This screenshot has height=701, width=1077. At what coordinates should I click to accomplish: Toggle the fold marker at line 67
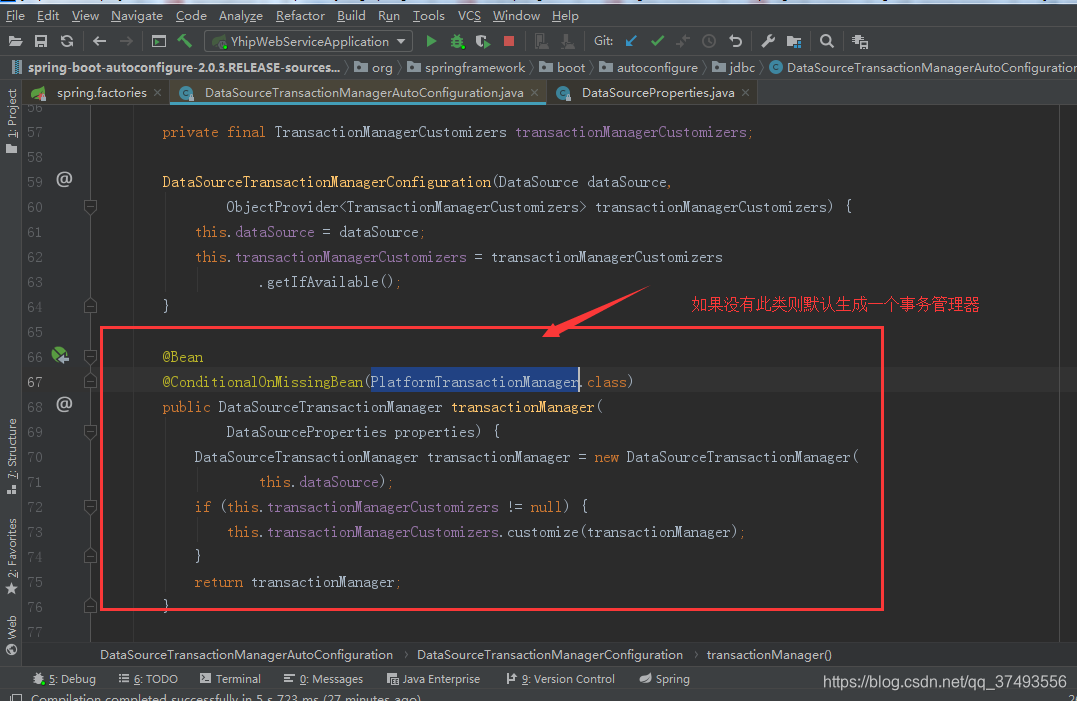pos(90,381)
